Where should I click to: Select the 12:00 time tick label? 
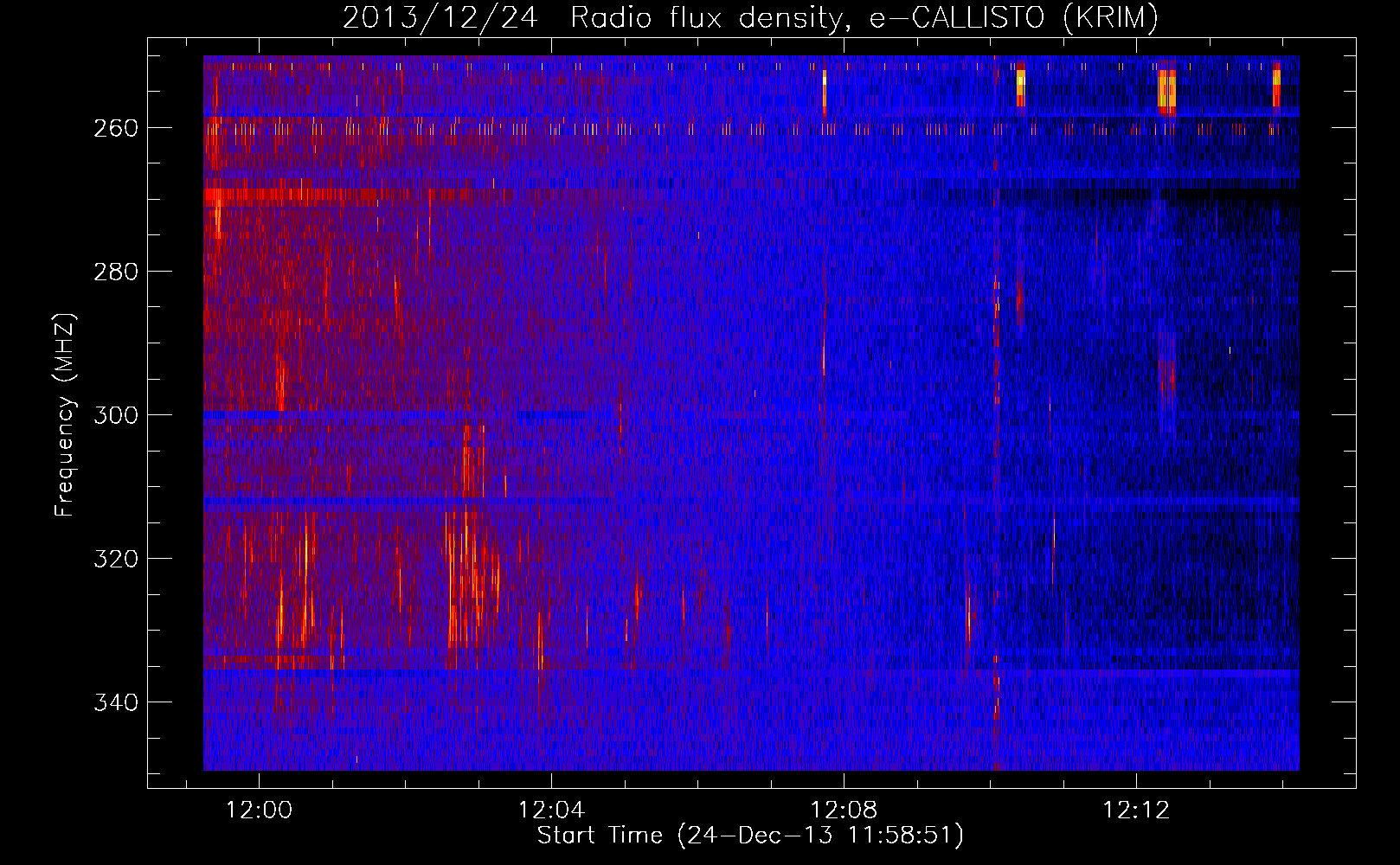pyautogui.click(x=260, y=811)
